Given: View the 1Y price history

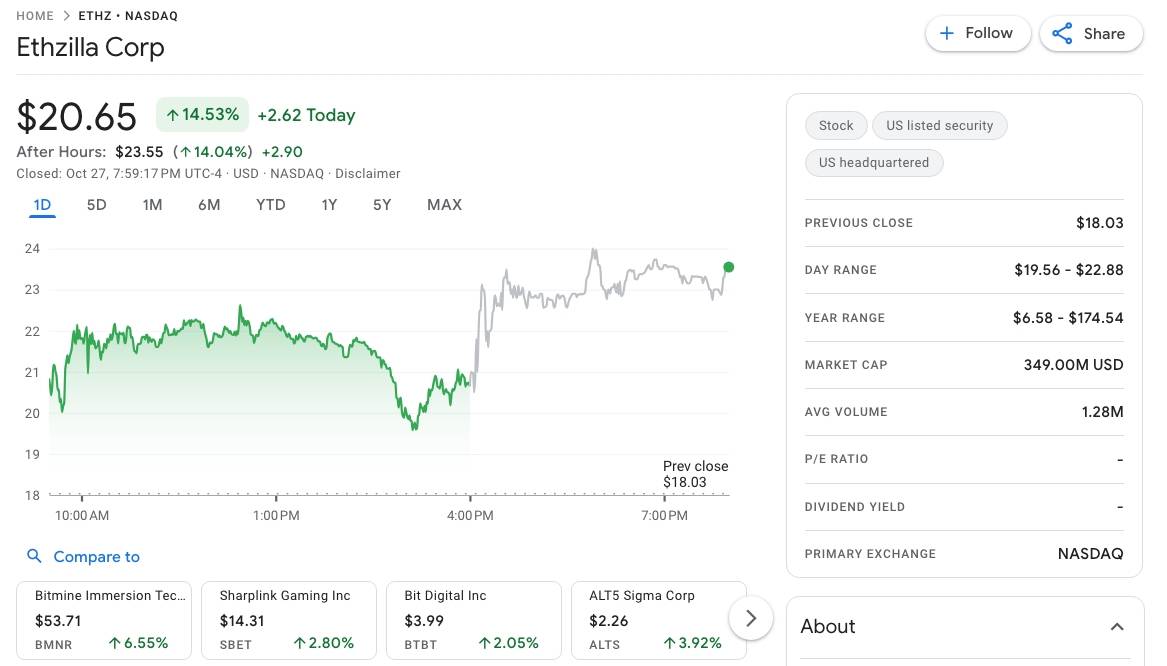Looking at the screenshot, I should tap(329, 205).
